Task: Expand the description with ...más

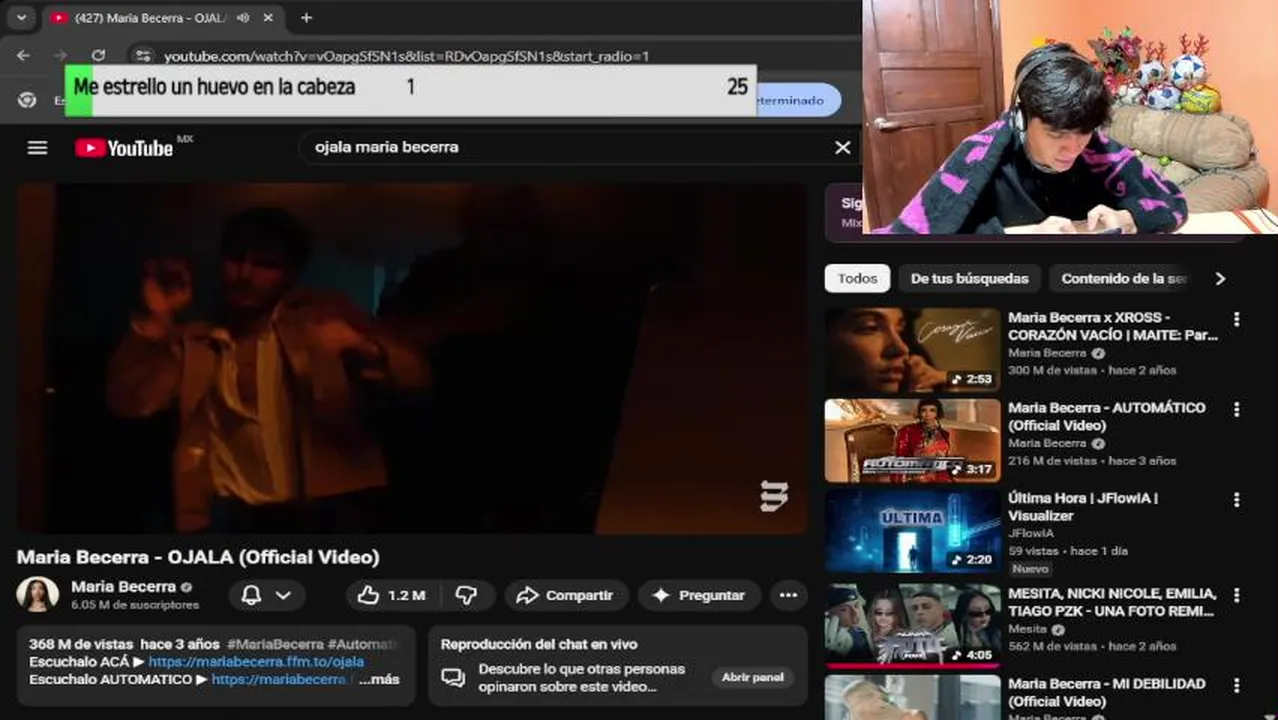Action: pos(379,679)
